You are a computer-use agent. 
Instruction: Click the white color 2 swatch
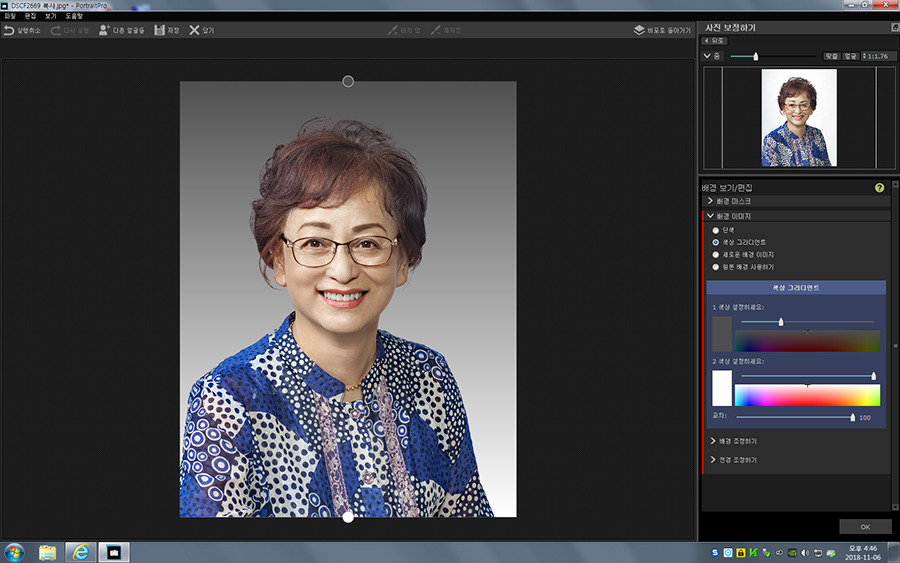click(x=722, y=388)
